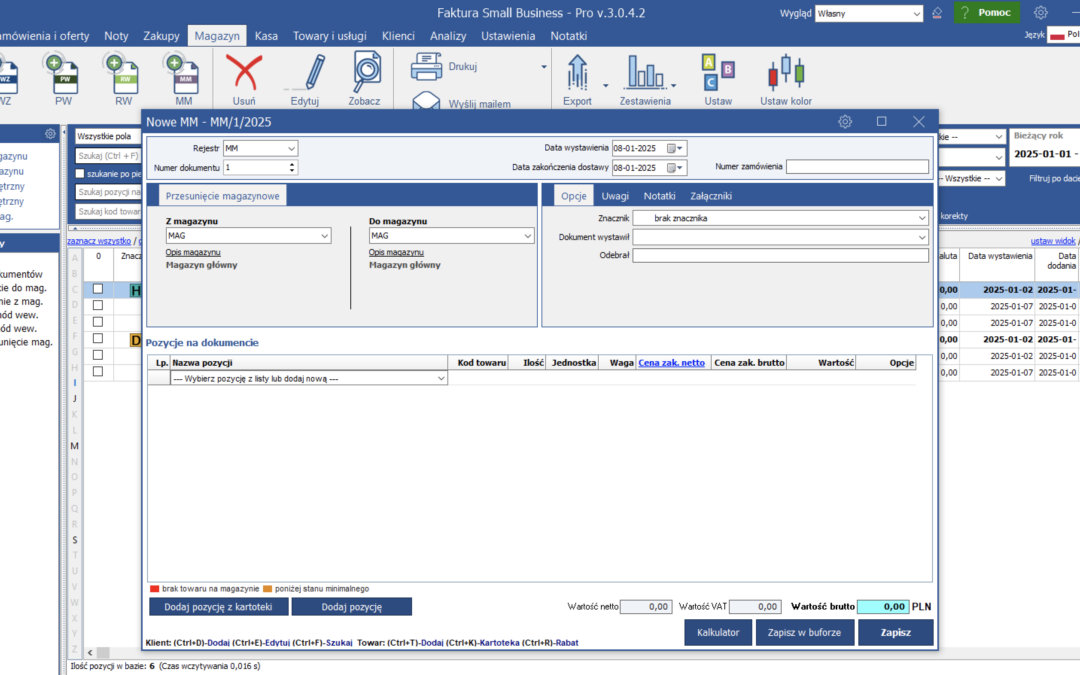
Task: Open the Z magazynu dropdown
Action: click(x=324, y=236)
